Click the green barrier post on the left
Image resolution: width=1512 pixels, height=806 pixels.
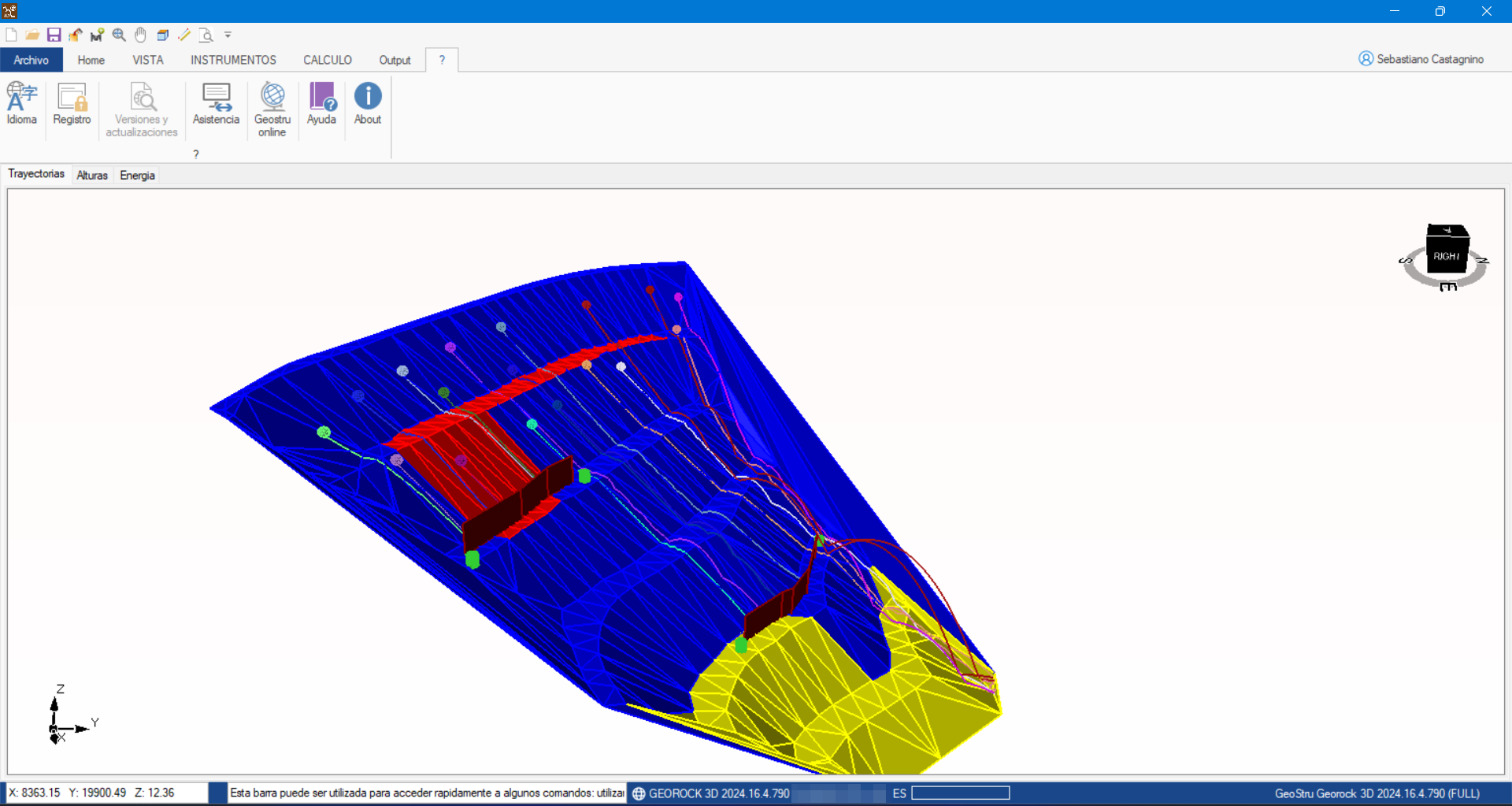(472, 559)
